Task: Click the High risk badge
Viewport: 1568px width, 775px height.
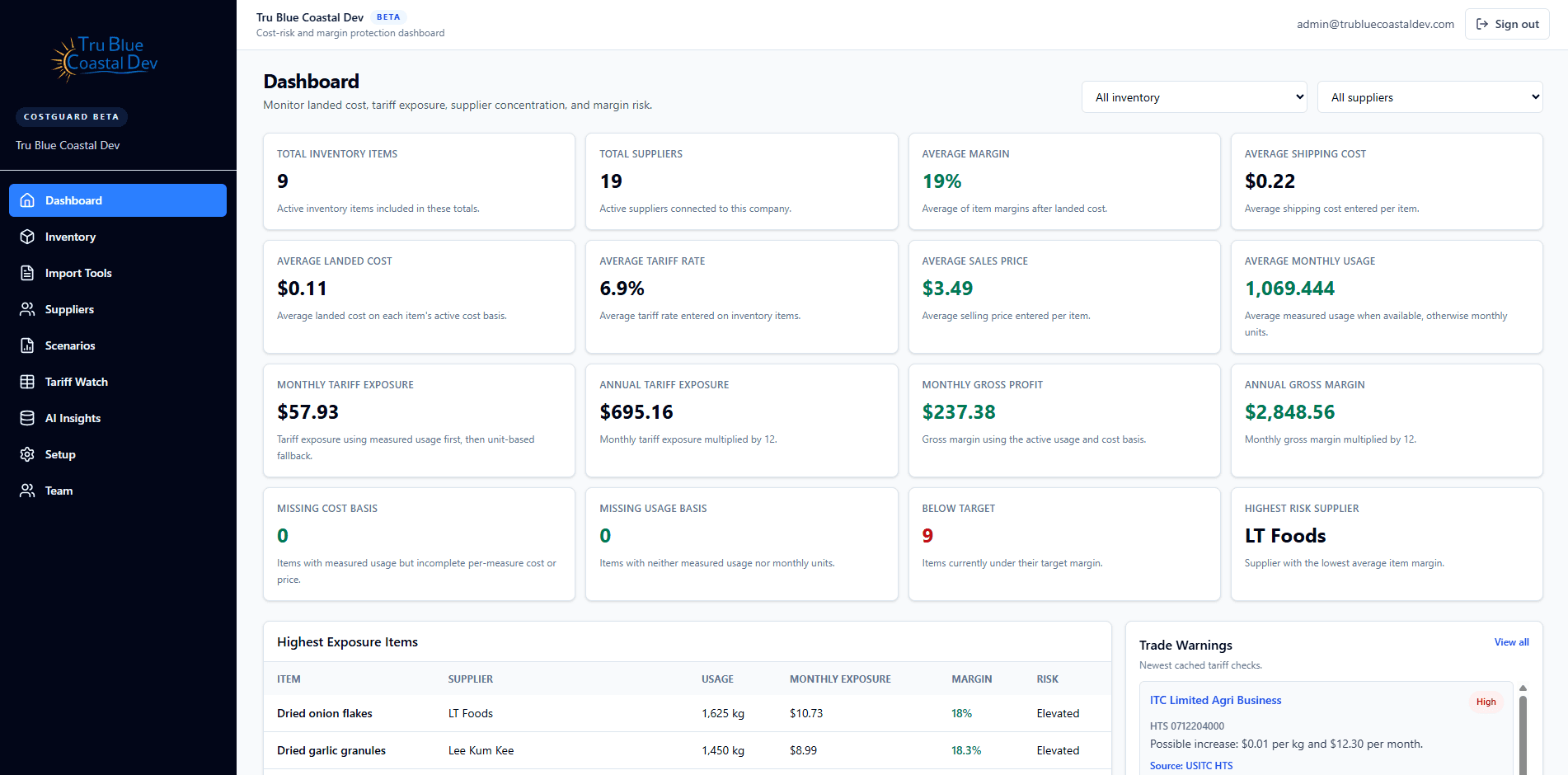Action: 1486,702
